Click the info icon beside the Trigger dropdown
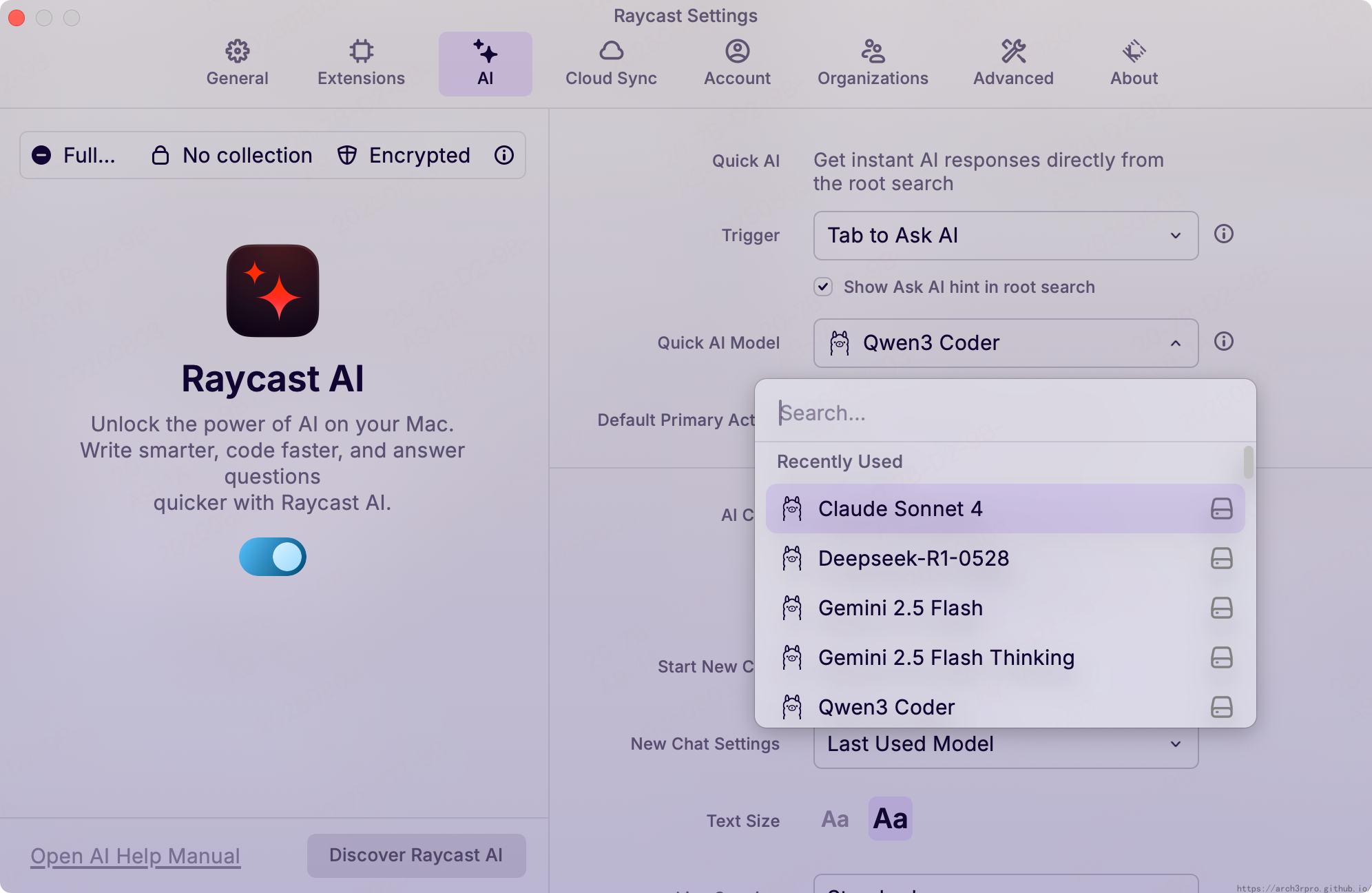1372x893 pixels. (1223, 234)
